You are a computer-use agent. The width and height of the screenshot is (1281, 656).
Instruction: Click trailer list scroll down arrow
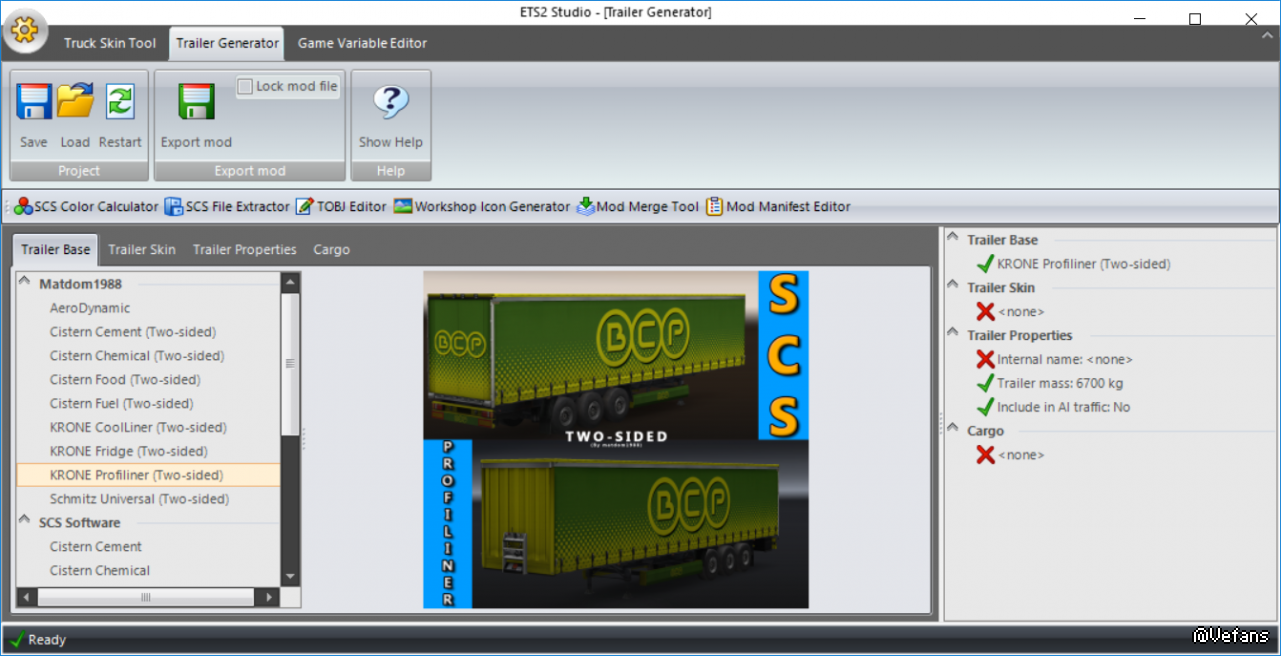pos(290,577)
